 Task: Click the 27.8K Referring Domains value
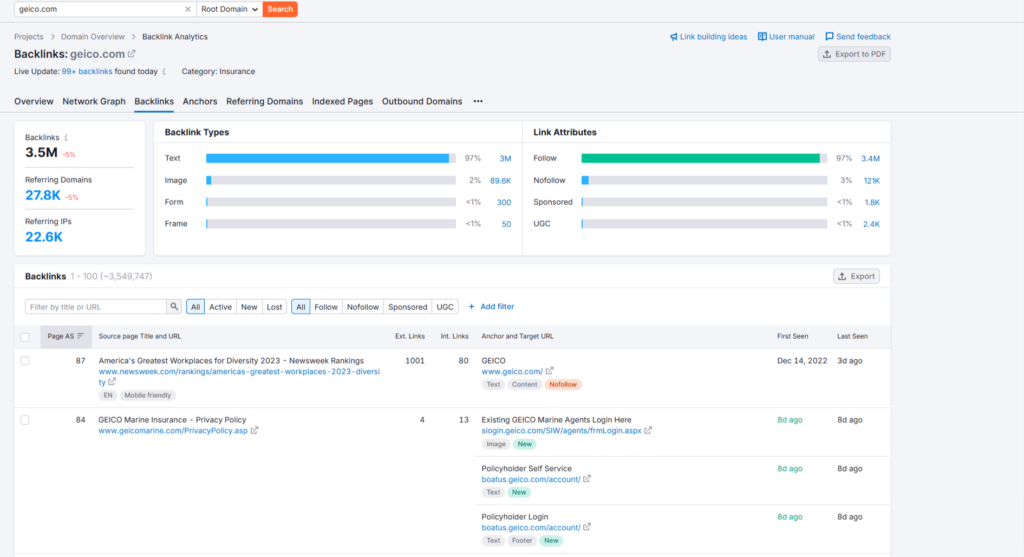click(x=43, y=195)
